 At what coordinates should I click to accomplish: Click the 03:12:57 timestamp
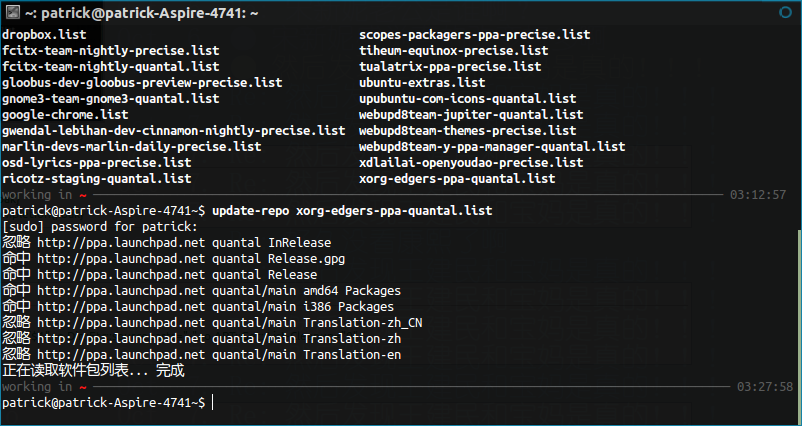pos(758,195)
